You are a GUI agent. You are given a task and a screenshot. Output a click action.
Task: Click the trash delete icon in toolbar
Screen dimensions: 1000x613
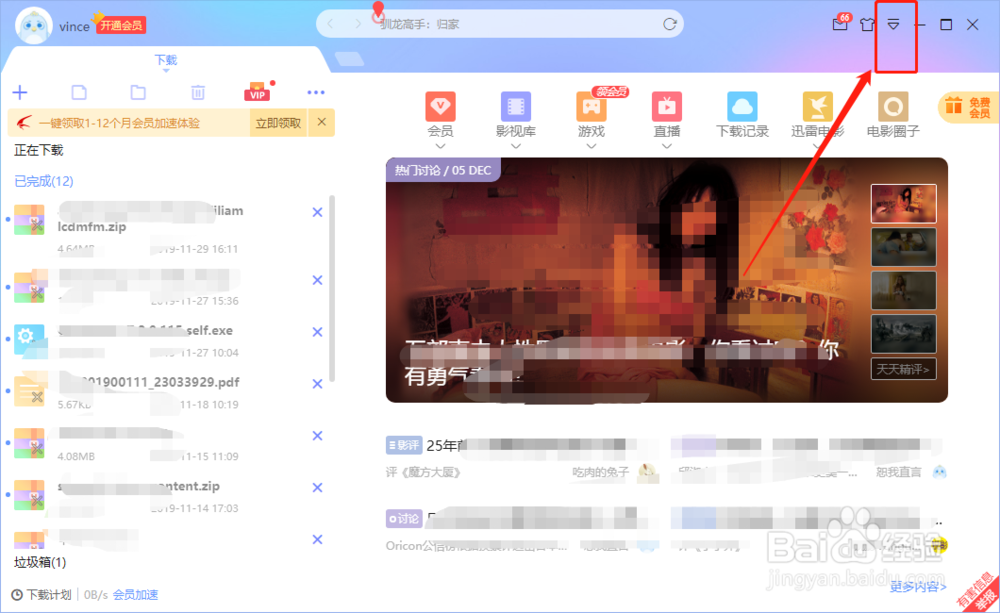[x=198, y=92]
